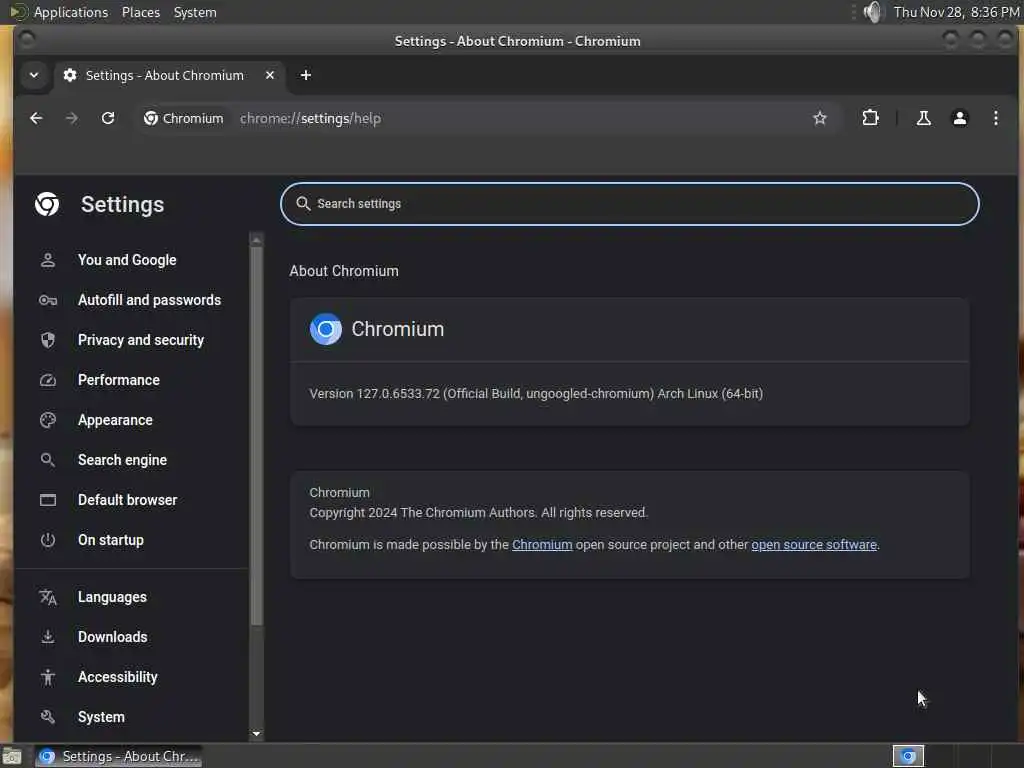Open the three-dot Chromium menu
Viewport: 1024px width, 768px height.
995,118
